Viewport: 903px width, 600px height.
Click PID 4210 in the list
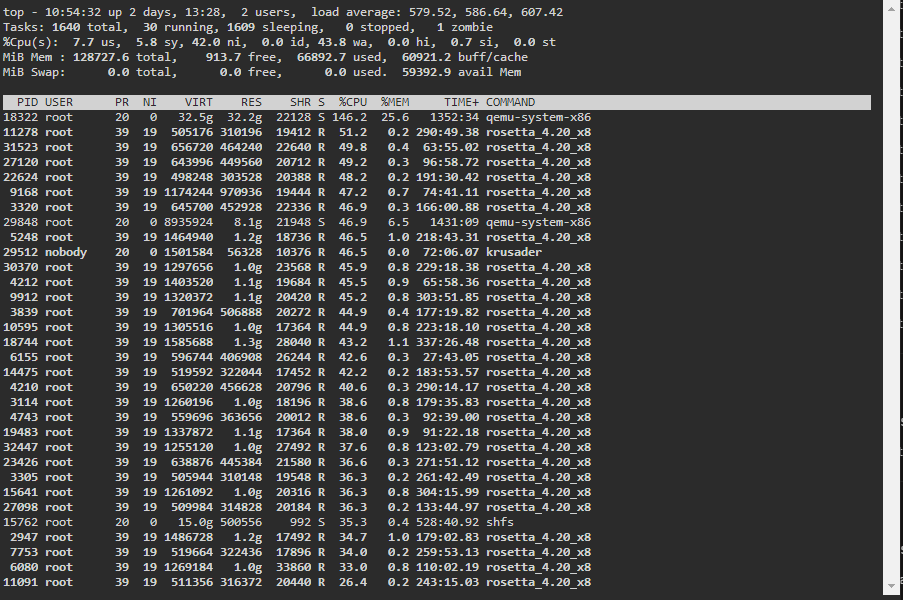pyautogui.click(x=24, y=386)
